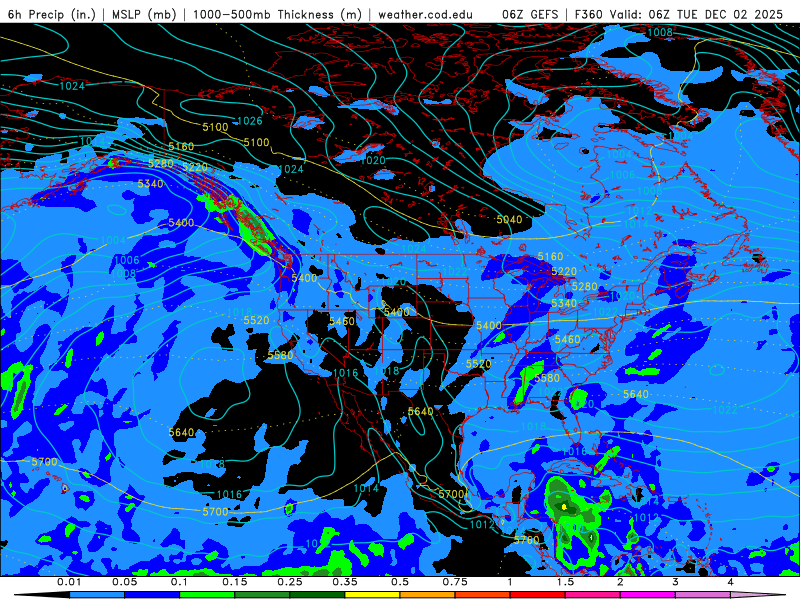Screen dimensions: 800x600
Task: Click the '1.5' legend value
Action: tap(565, 582)
